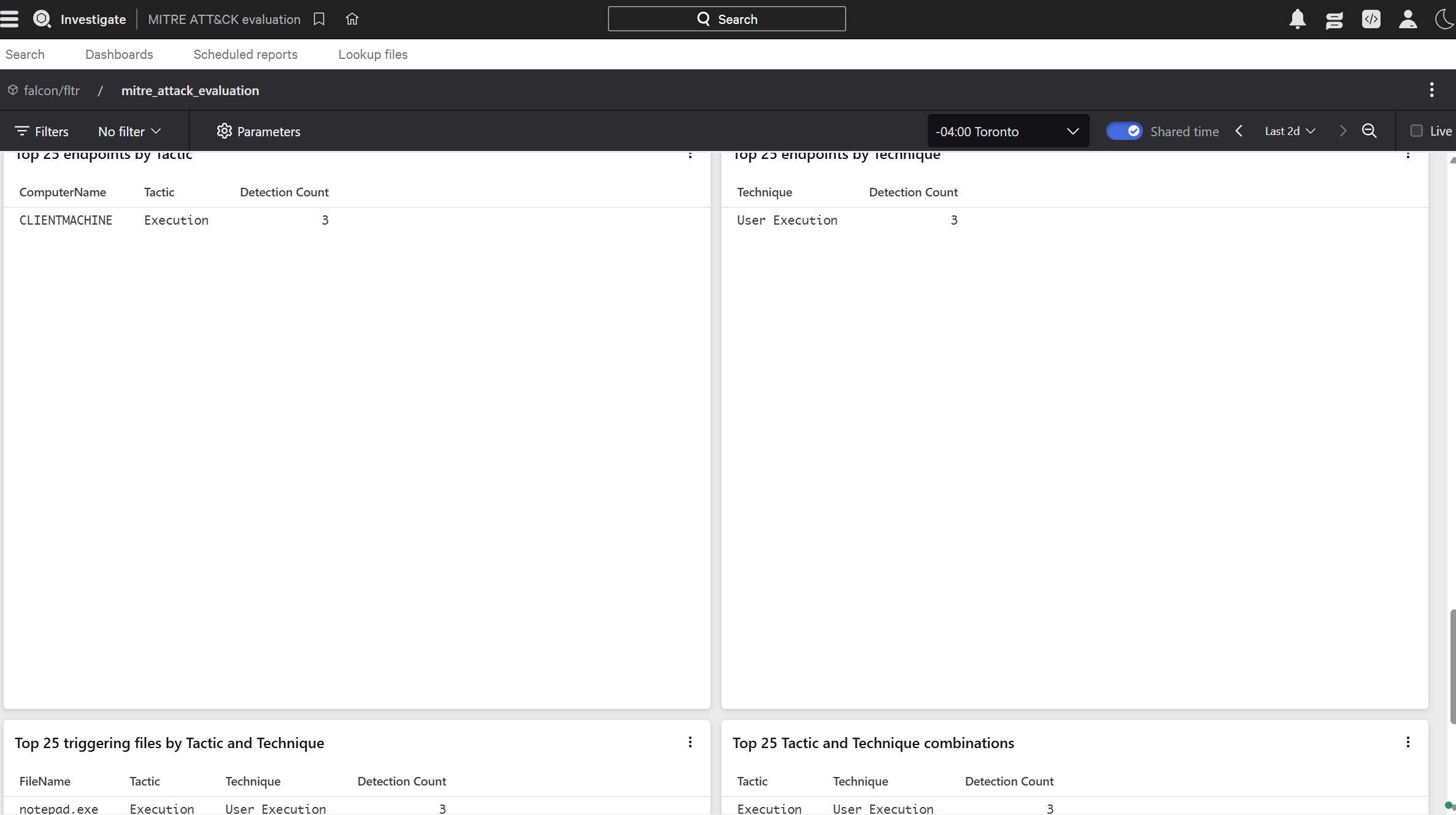
Task: Click the Technique header in endpoints by Technique
Action: 765,192
